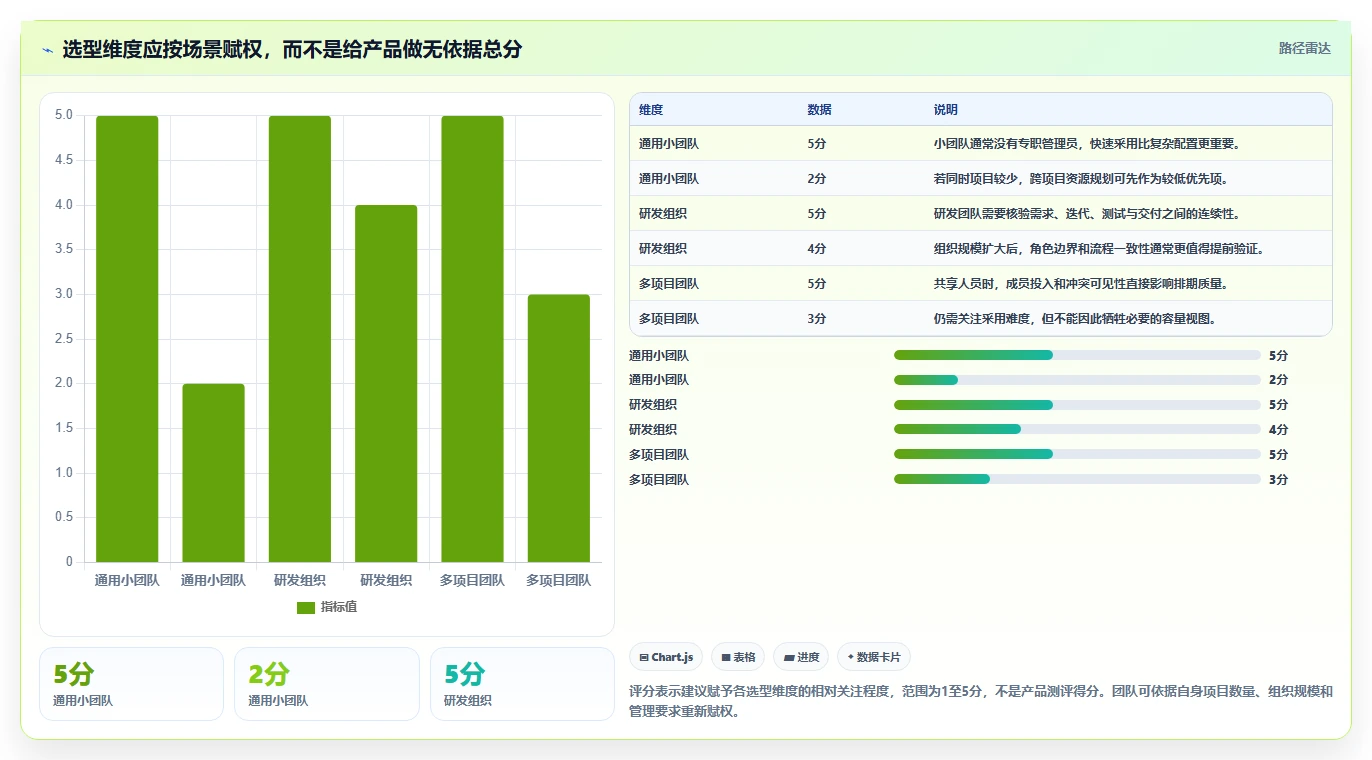The image size is (1372, 760).
Task: Click the lightning icon beside the page title
Action: [x=47, y=50]
